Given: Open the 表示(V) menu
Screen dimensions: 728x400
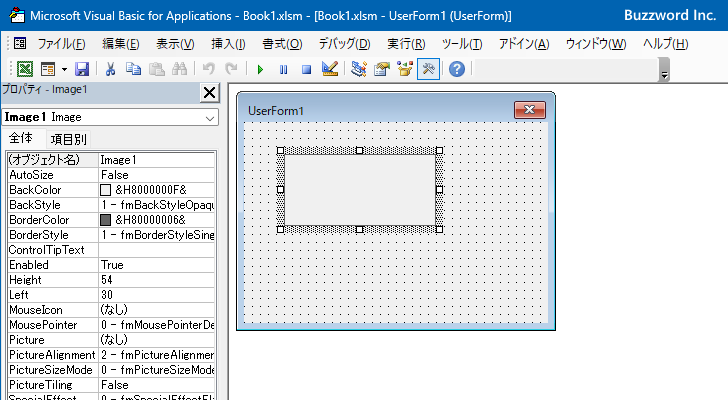Looking at the screenshot, I should tap(175, 44).
